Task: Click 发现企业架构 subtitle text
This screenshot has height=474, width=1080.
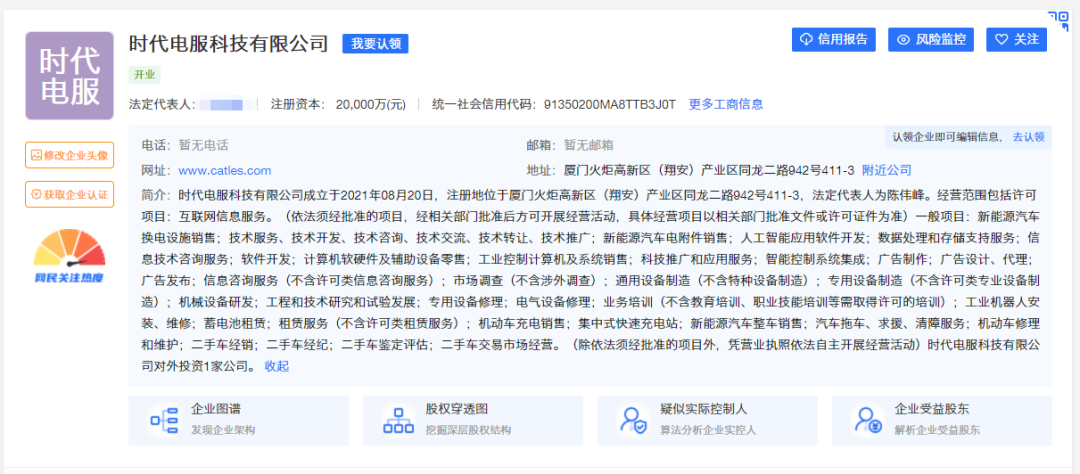Action: coord(222,430)
